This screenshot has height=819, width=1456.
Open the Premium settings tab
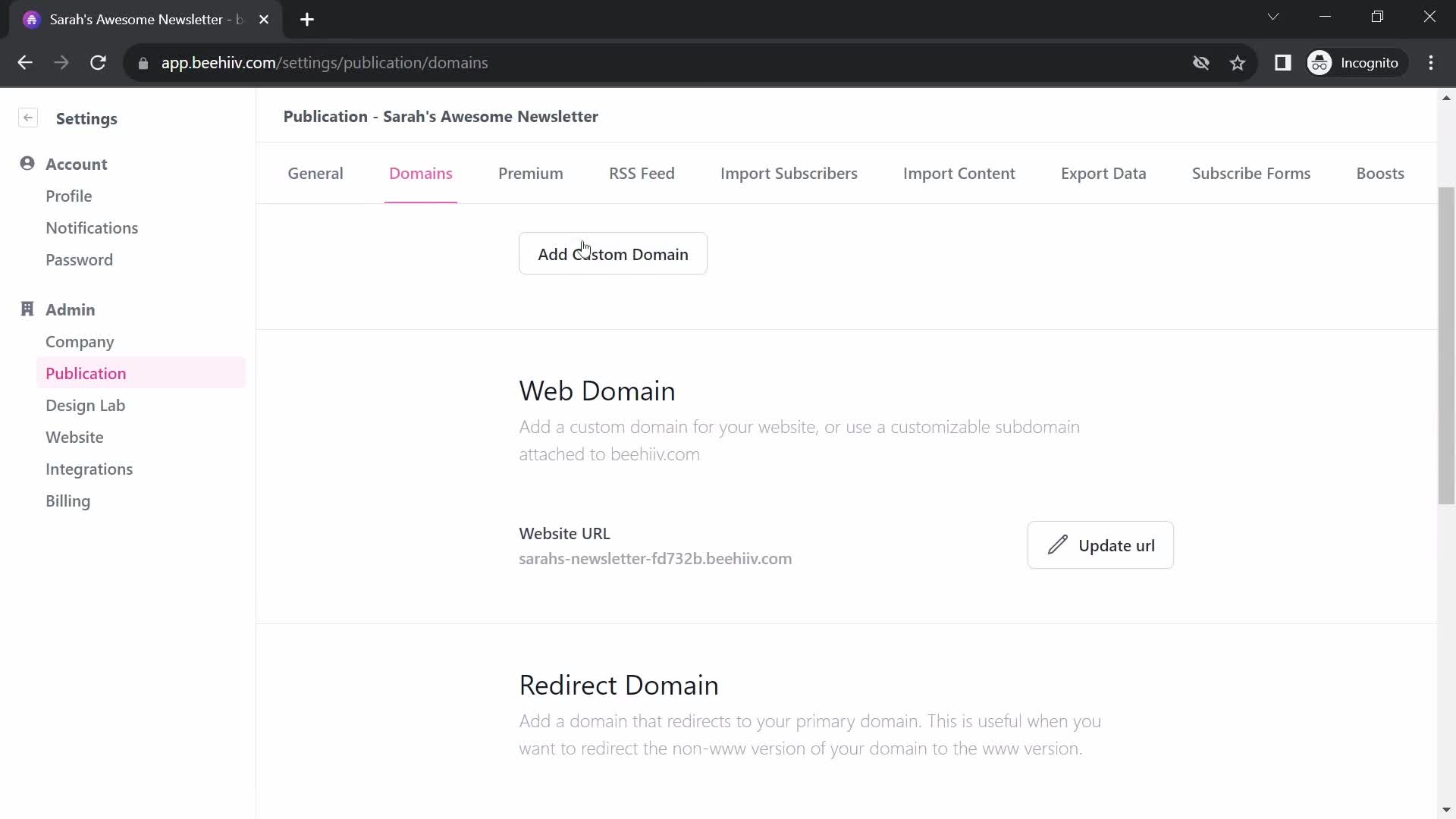[x=531, y=173]
